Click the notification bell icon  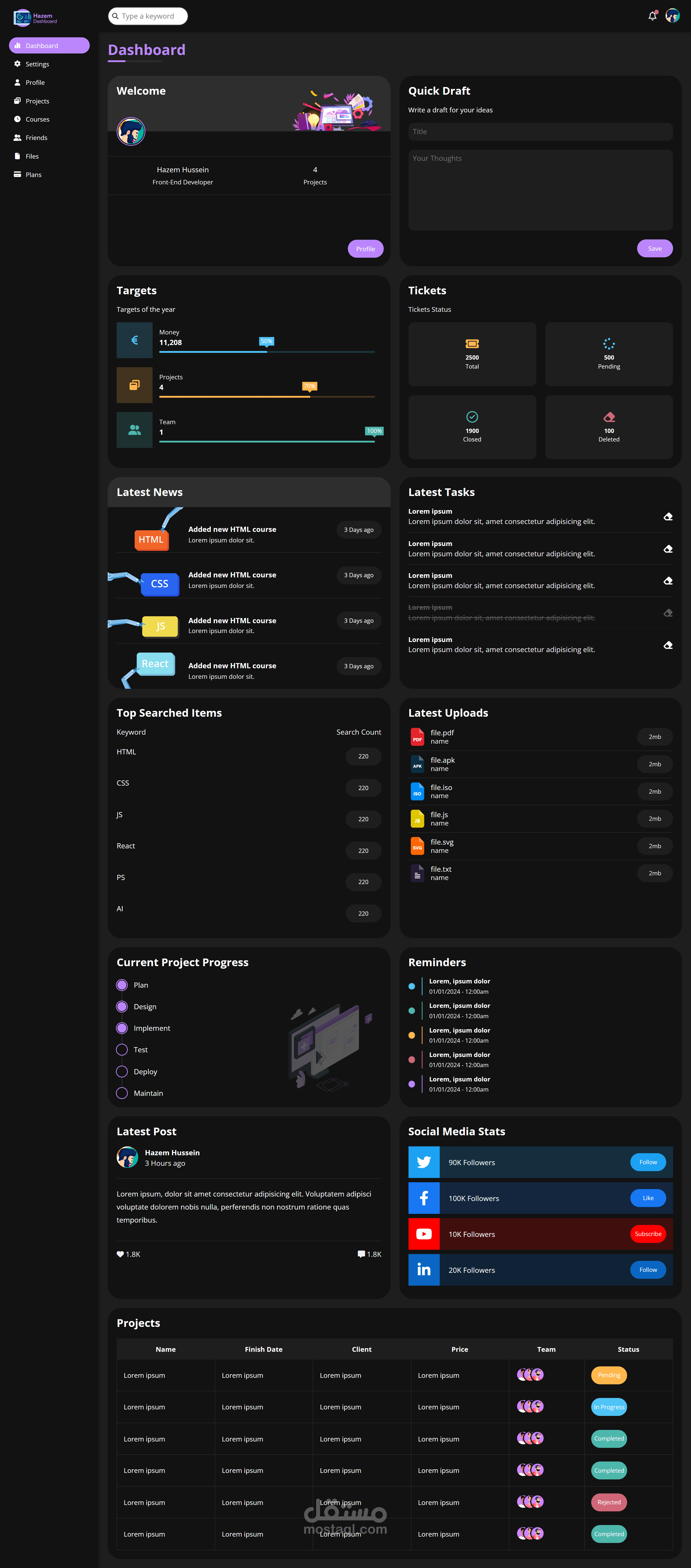click(652, 16)
